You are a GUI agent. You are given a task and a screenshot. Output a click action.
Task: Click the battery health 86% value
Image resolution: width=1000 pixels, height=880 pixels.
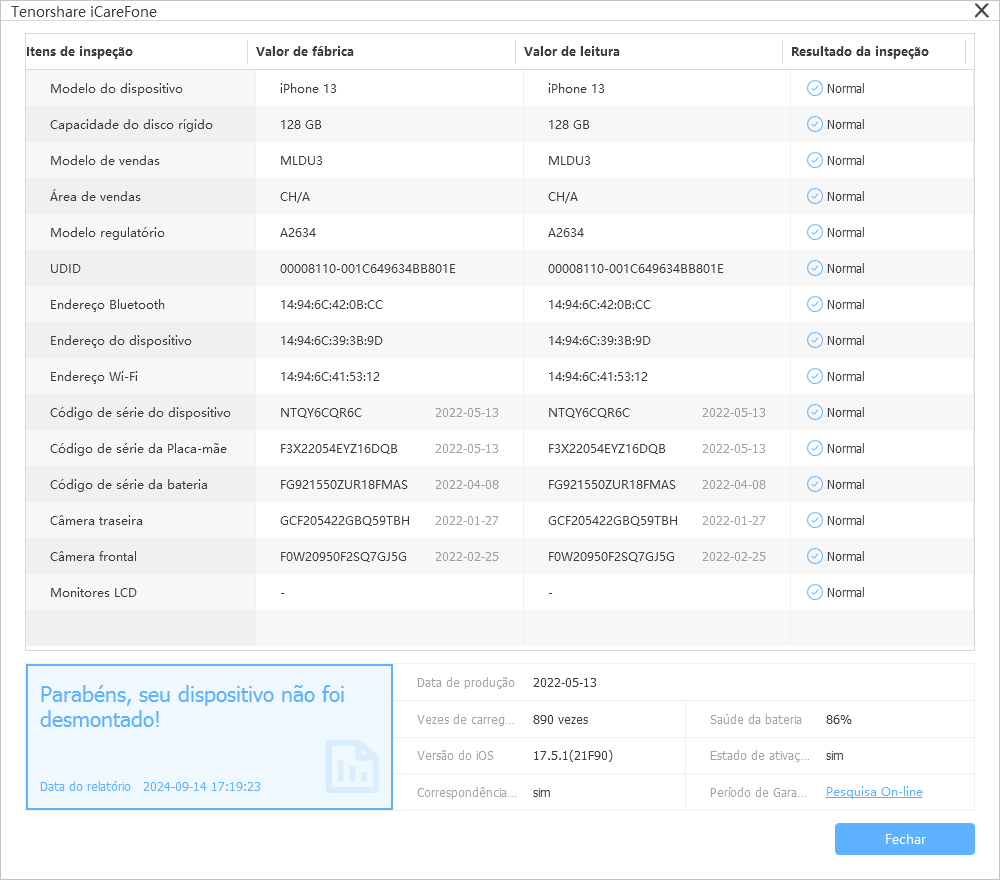pyautogui.click(x=838, y=720)
